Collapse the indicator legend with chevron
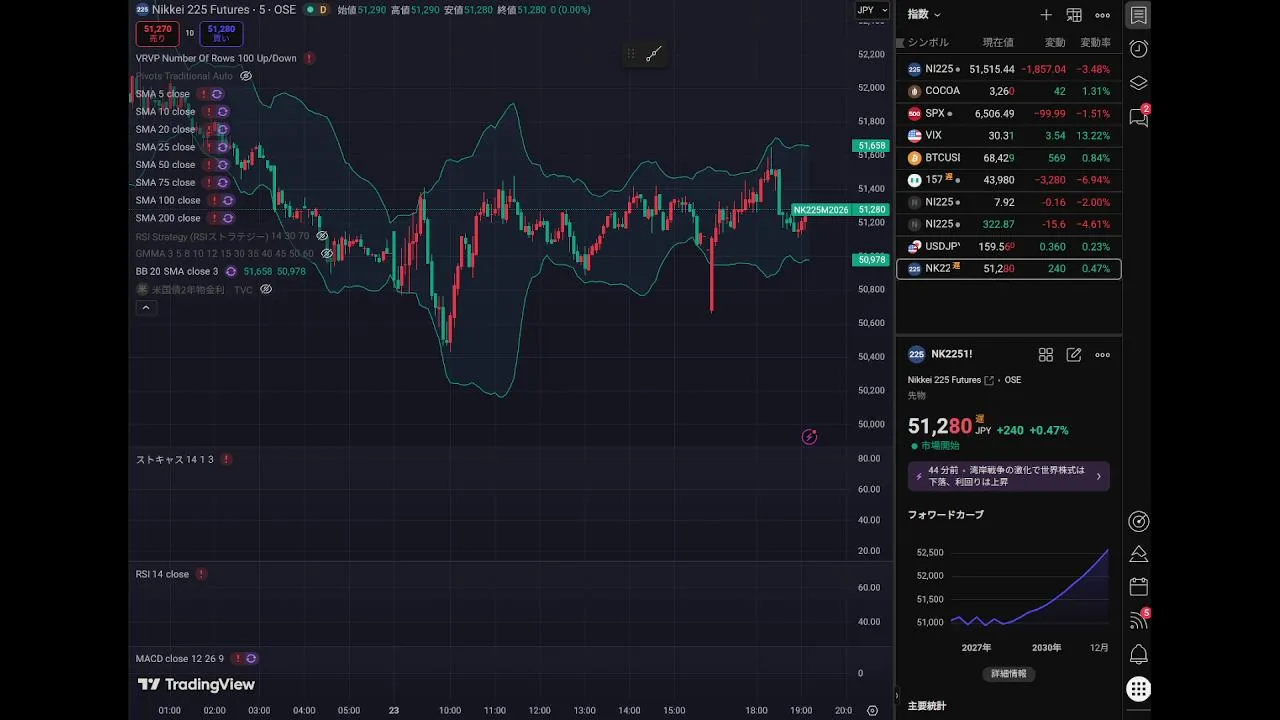 click(146, 308)
